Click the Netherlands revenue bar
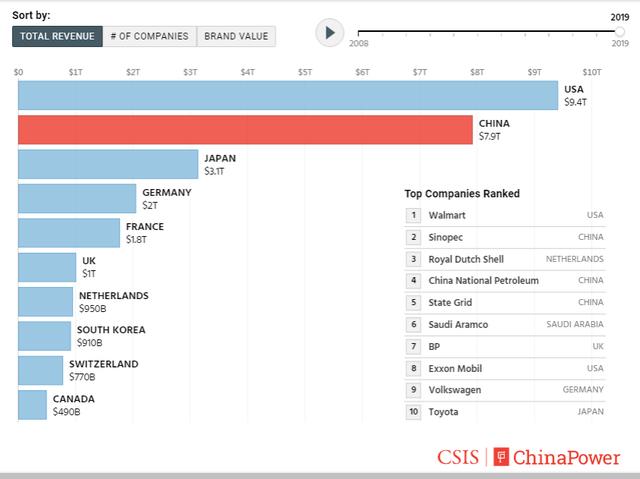The width and height of the screenshot is (640, 479). pyautogui.click(x=46, y=301)
